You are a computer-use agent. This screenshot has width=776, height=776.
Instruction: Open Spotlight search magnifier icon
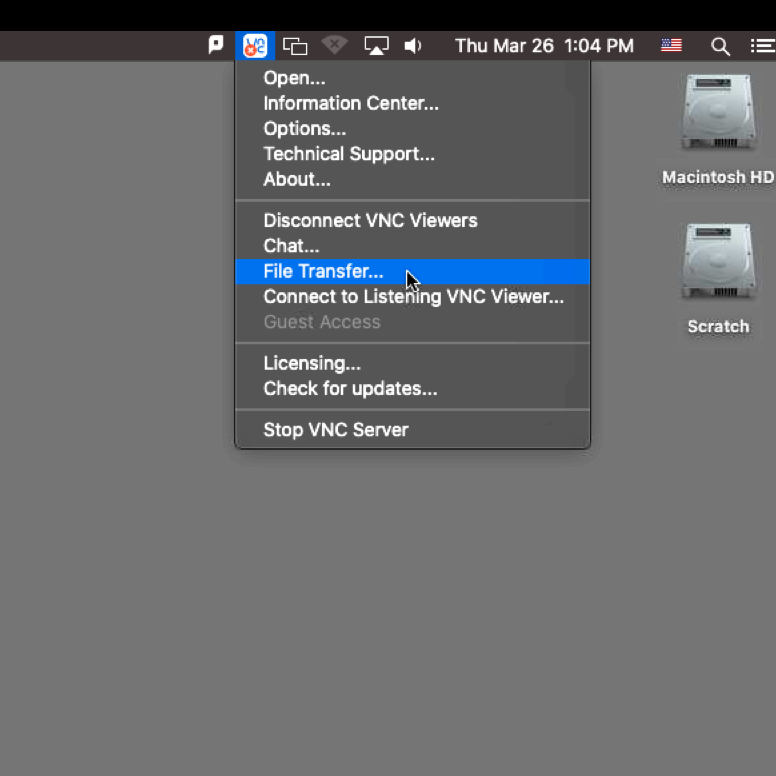pos(720,47)
